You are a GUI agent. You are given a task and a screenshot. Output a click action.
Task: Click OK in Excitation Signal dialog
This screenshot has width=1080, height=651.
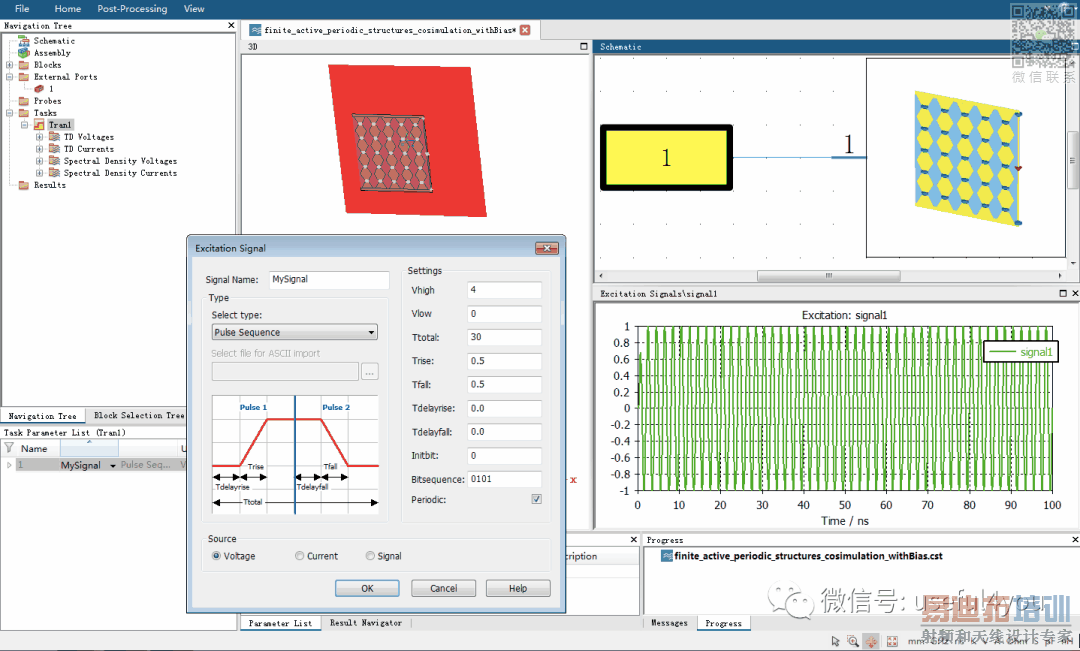[367, 588]
